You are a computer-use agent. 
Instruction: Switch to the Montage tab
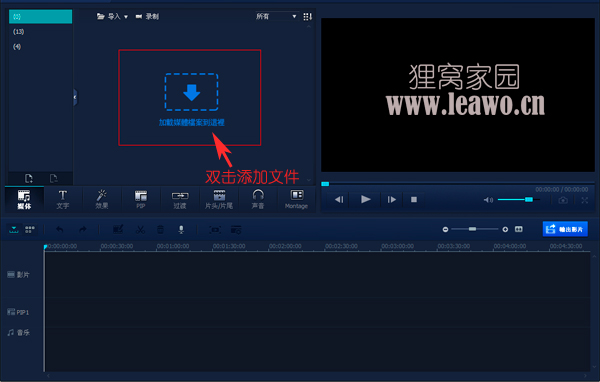tap(297, 199)
